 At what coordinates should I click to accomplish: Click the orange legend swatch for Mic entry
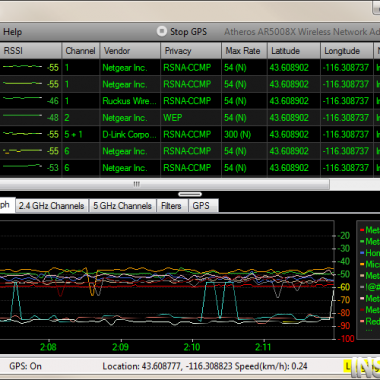point(362,264)
